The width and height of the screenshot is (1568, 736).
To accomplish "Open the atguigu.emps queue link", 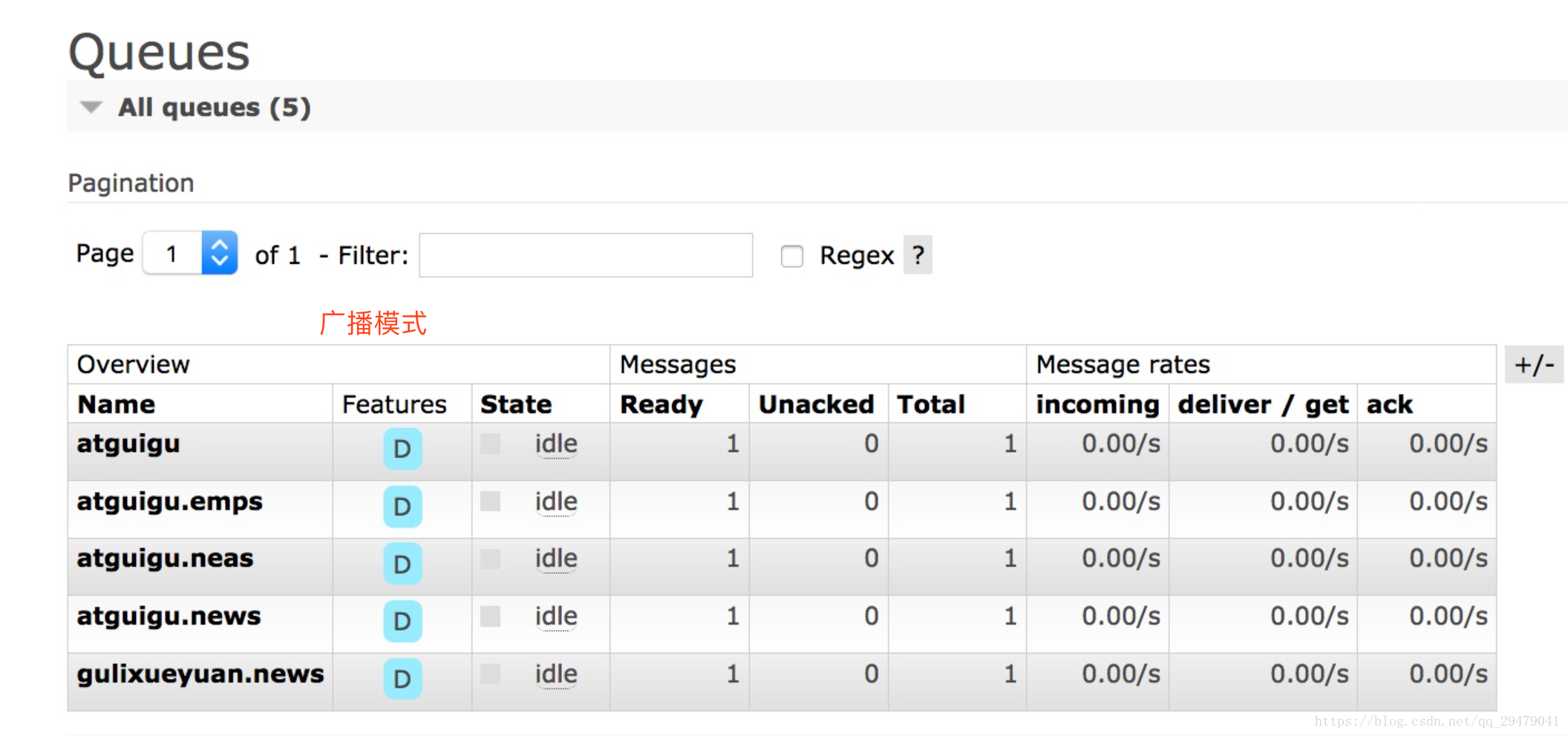I will [169, 502].
